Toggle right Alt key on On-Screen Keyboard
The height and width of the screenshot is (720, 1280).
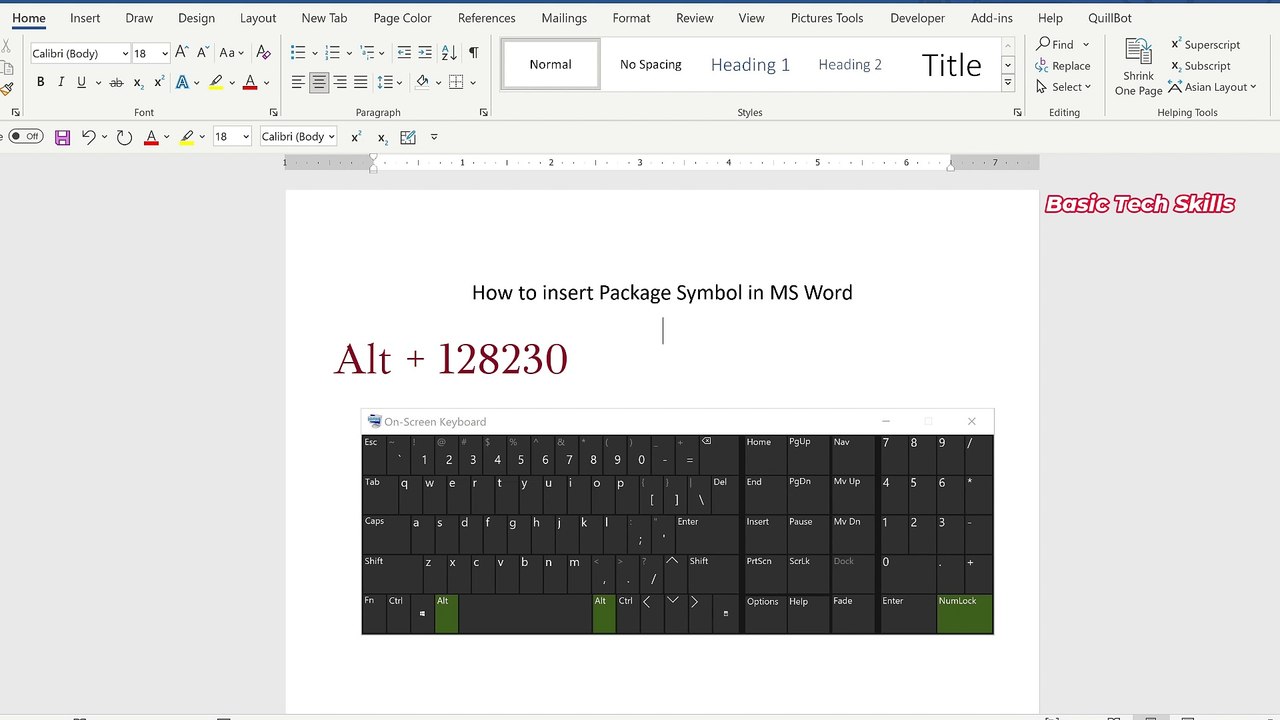pyautogui.click(x=604, y=614)
